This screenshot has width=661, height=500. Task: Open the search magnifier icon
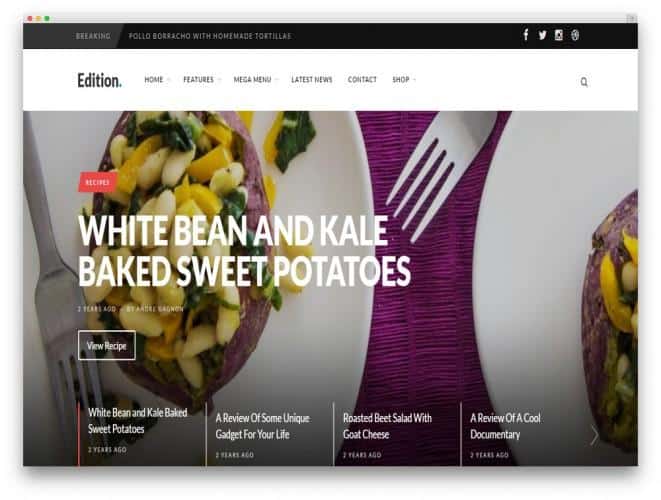[x=584, y=82]
